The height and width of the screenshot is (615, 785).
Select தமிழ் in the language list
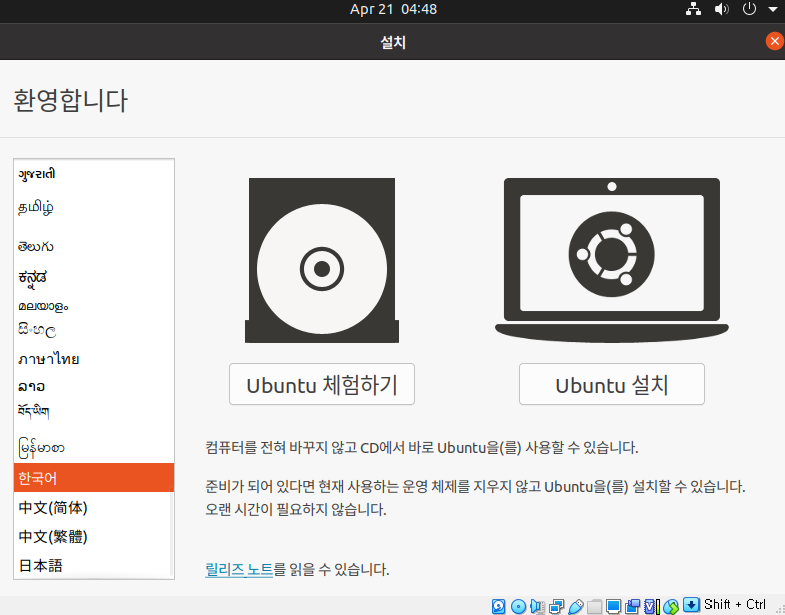point(94,207)
